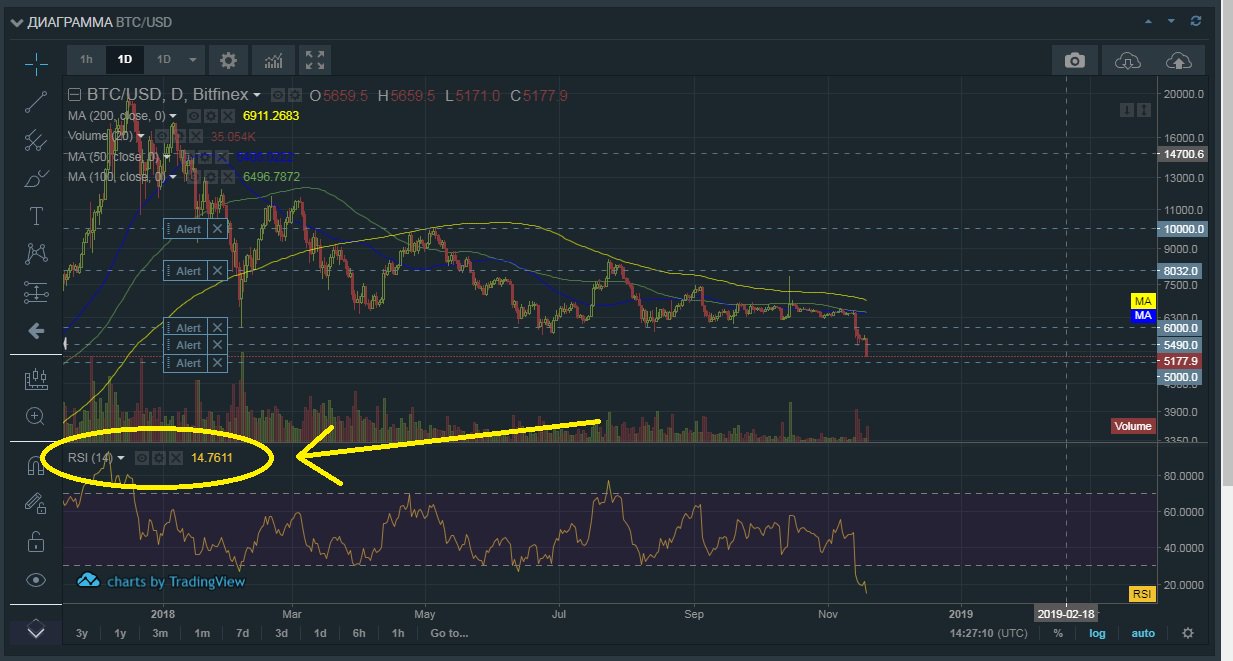Select the trend line drawing tool
Screen dimensions: 1233x661
36,101
